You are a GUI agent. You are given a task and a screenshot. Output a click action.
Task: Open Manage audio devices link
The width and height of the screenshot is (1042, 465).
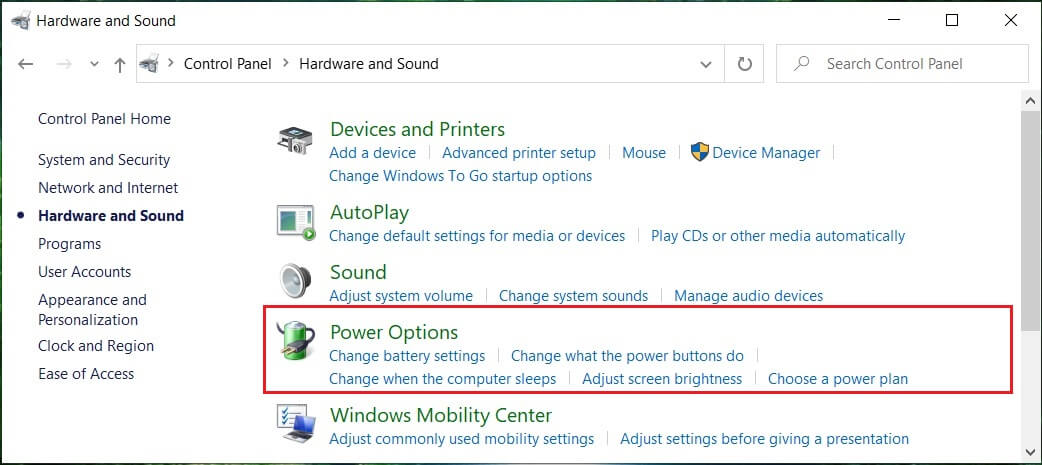[748, 296]
